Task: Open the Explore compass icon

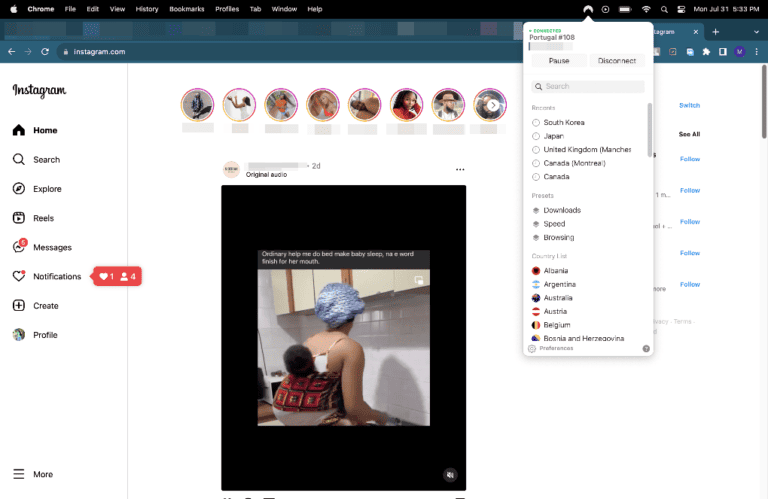Action: click(x=19, y=189)
